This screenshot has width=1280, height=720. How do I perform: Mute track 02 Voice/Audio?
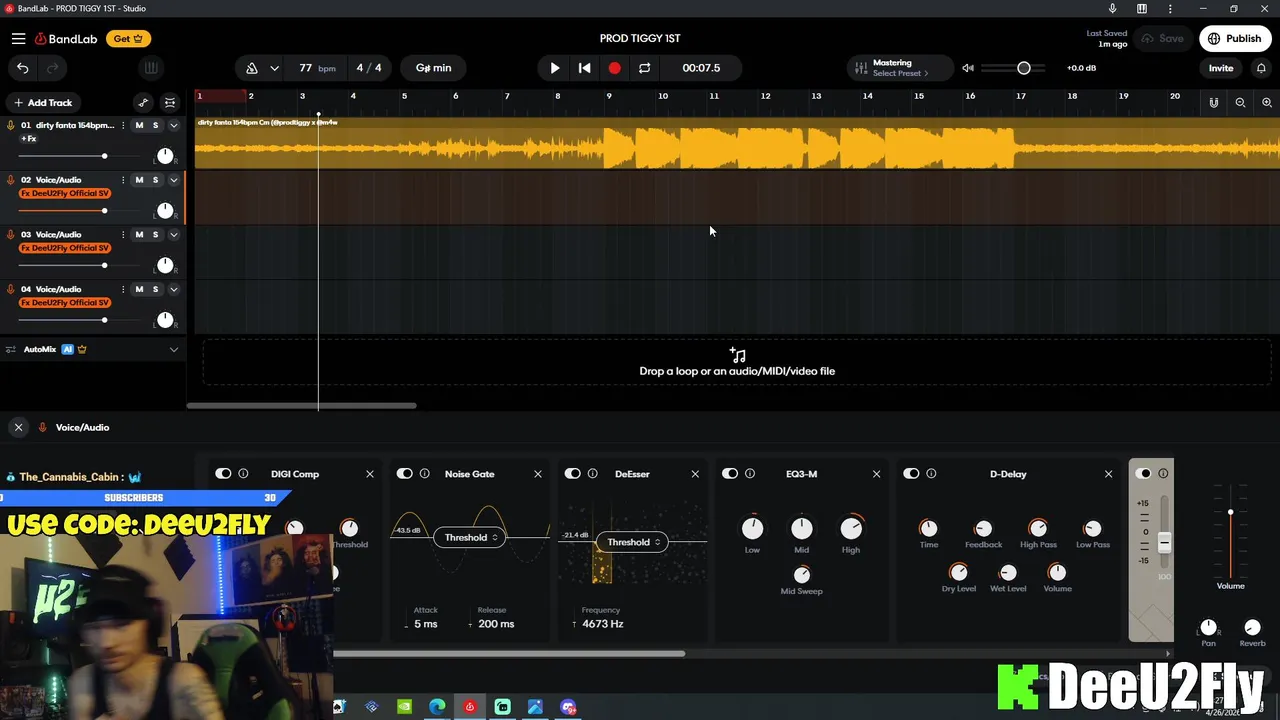point(139,180)
